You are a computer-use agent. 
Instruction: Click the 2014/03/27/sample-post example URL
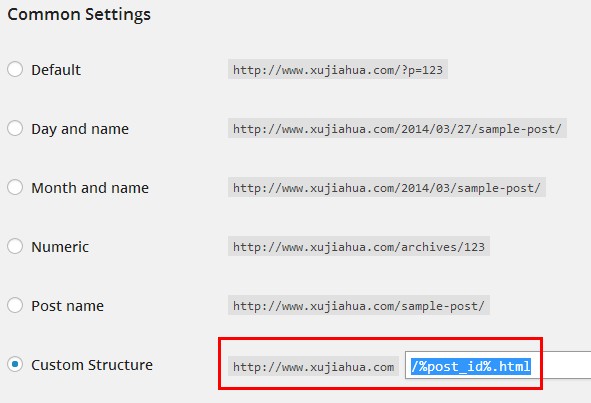(x=397, y=129)
